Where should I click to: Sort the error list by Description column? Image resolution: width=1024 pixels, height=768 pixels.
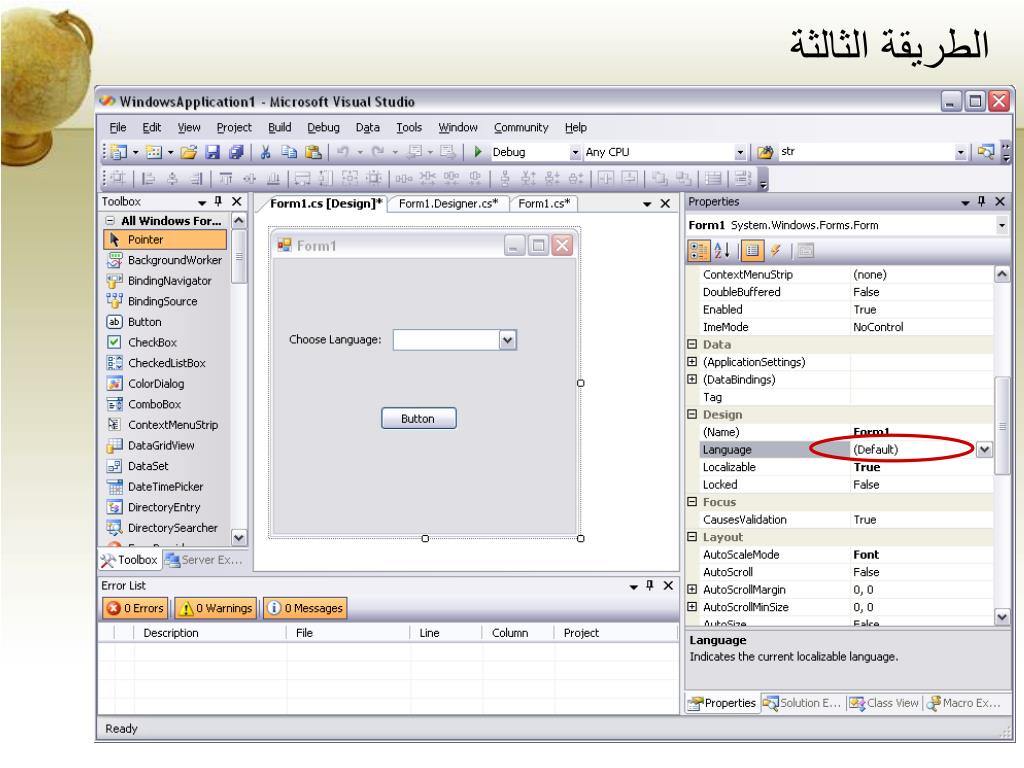coord(209,633)
